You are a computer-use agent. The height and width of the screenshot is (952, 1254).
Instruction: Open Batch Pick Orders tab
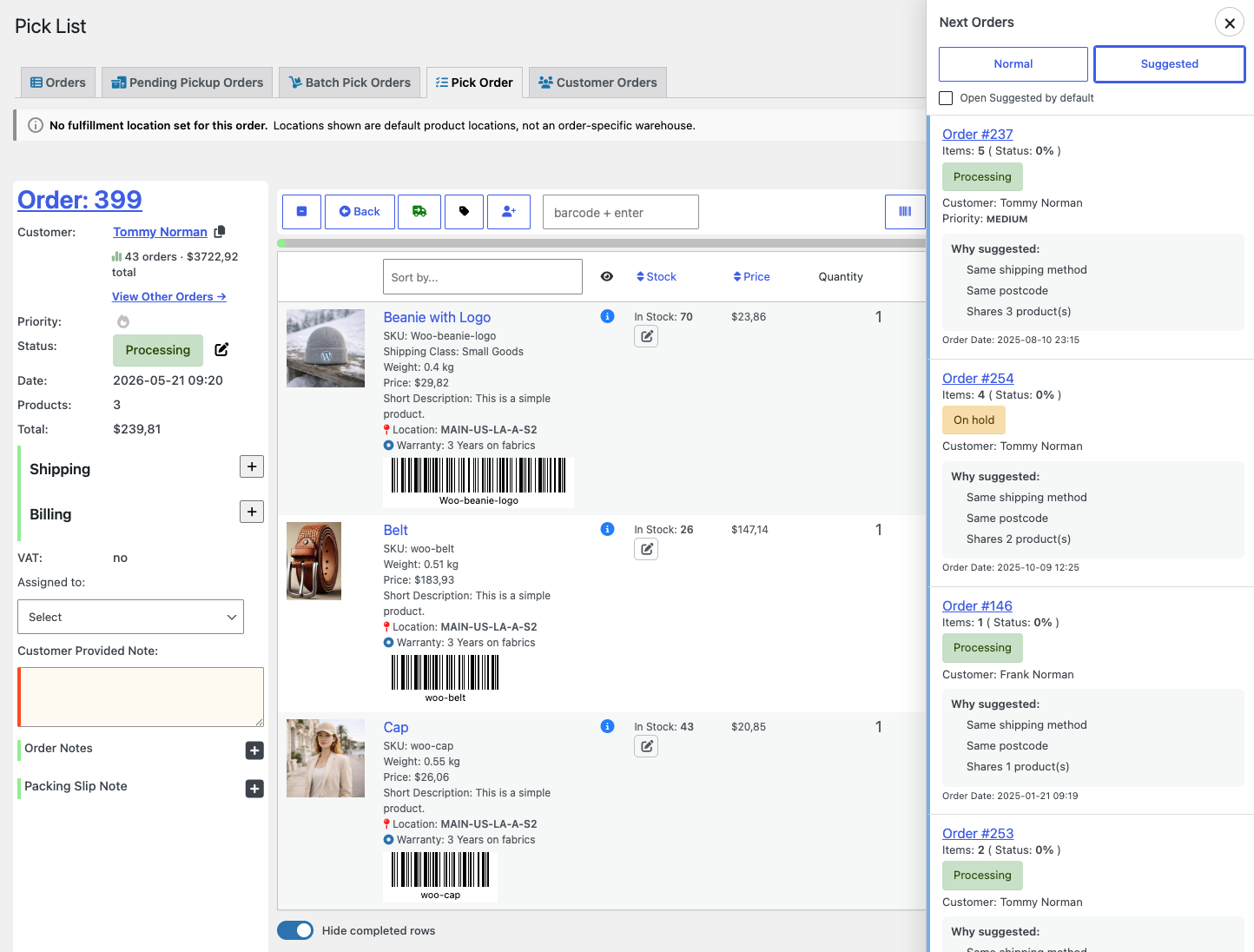350,83
